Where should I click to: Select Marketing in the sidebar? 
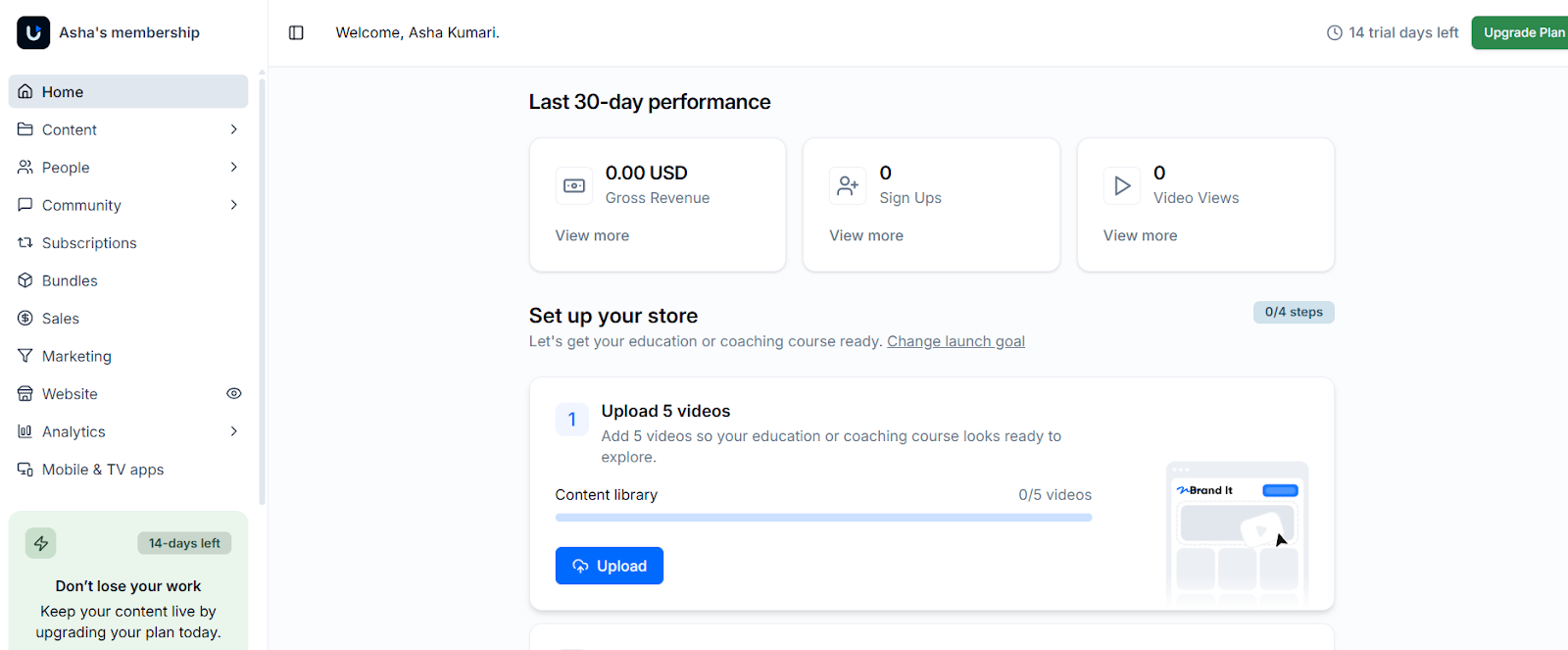click(x=128, y=356)
